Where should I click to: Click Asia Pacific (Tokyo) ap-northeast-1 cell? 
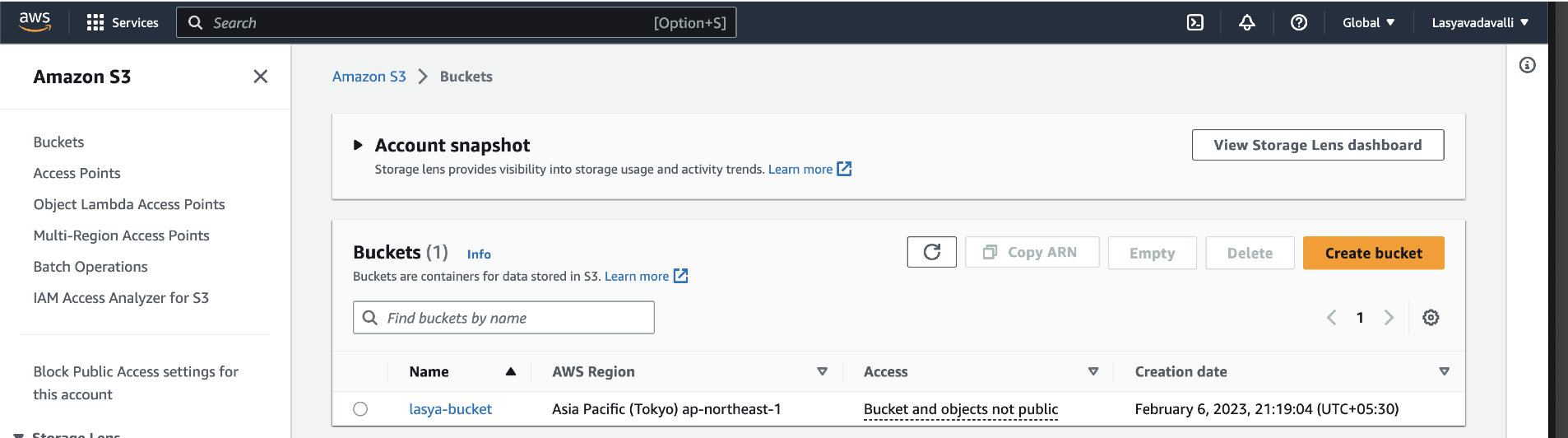tap(666, 409)
